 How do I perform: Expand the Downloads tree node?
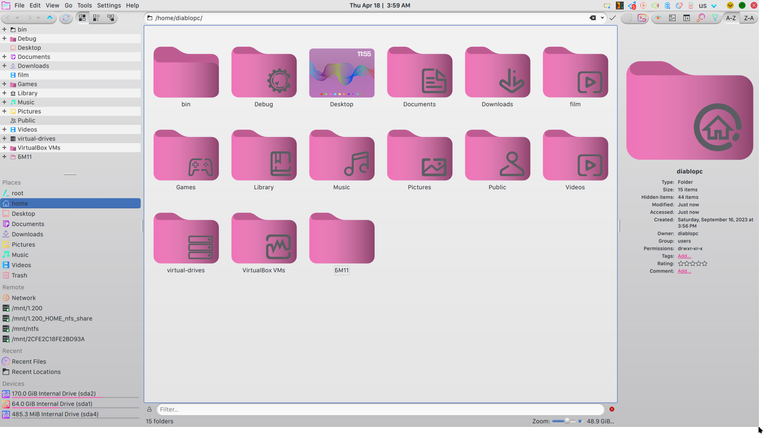coord(4,66)
